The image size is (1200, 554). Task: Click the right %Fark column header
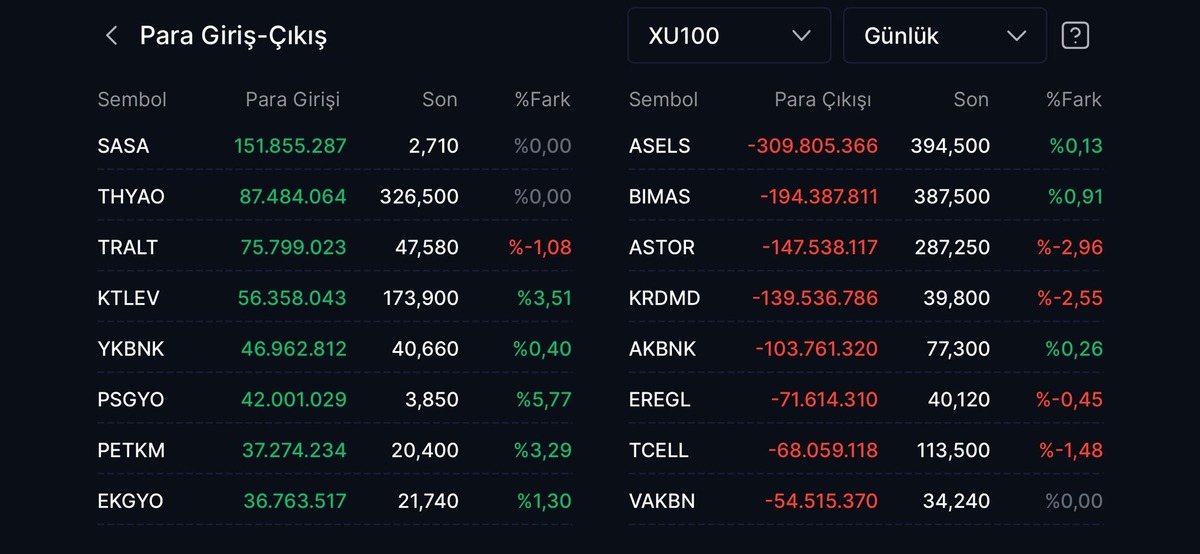pyautogui.click(x=1074, y=99)
